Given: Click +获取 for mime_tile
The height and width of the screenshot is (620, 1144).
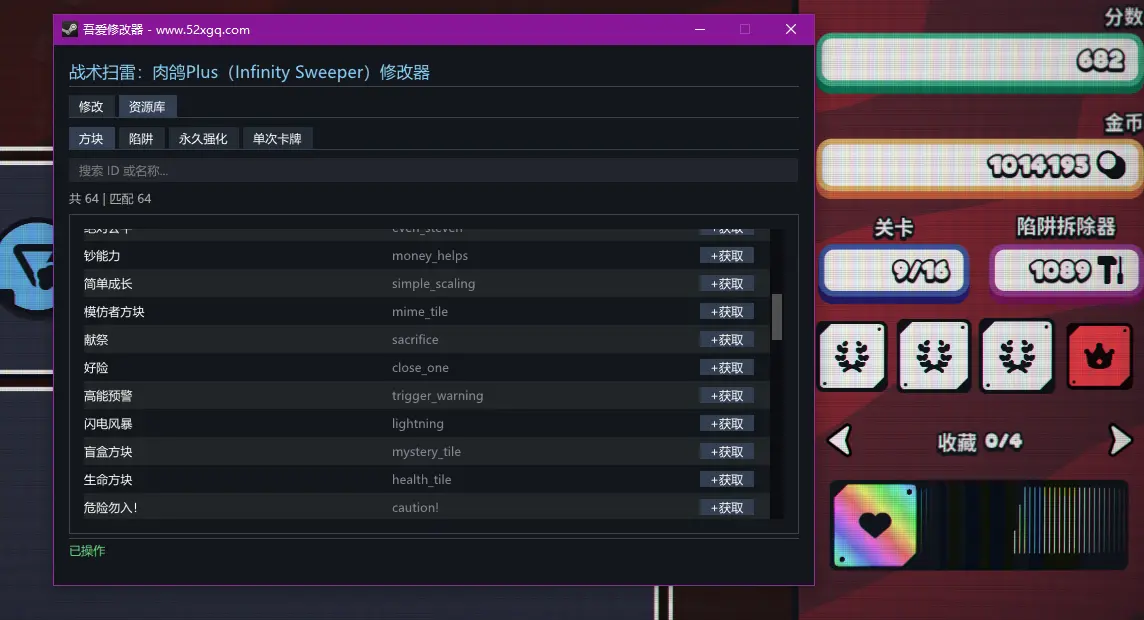Looking at the screenshot, I should [x=727, y=312].
